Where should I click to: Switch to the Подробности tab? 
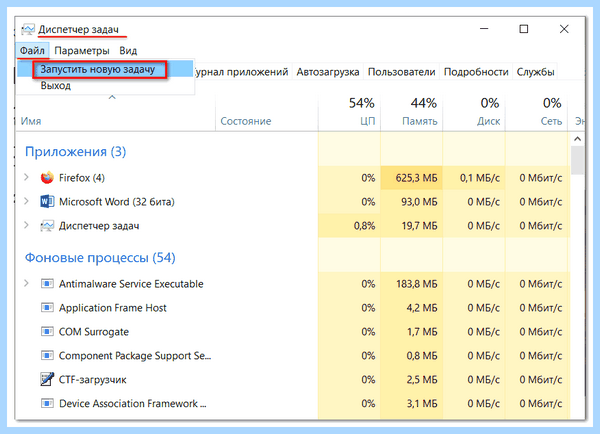click(476, 72)
